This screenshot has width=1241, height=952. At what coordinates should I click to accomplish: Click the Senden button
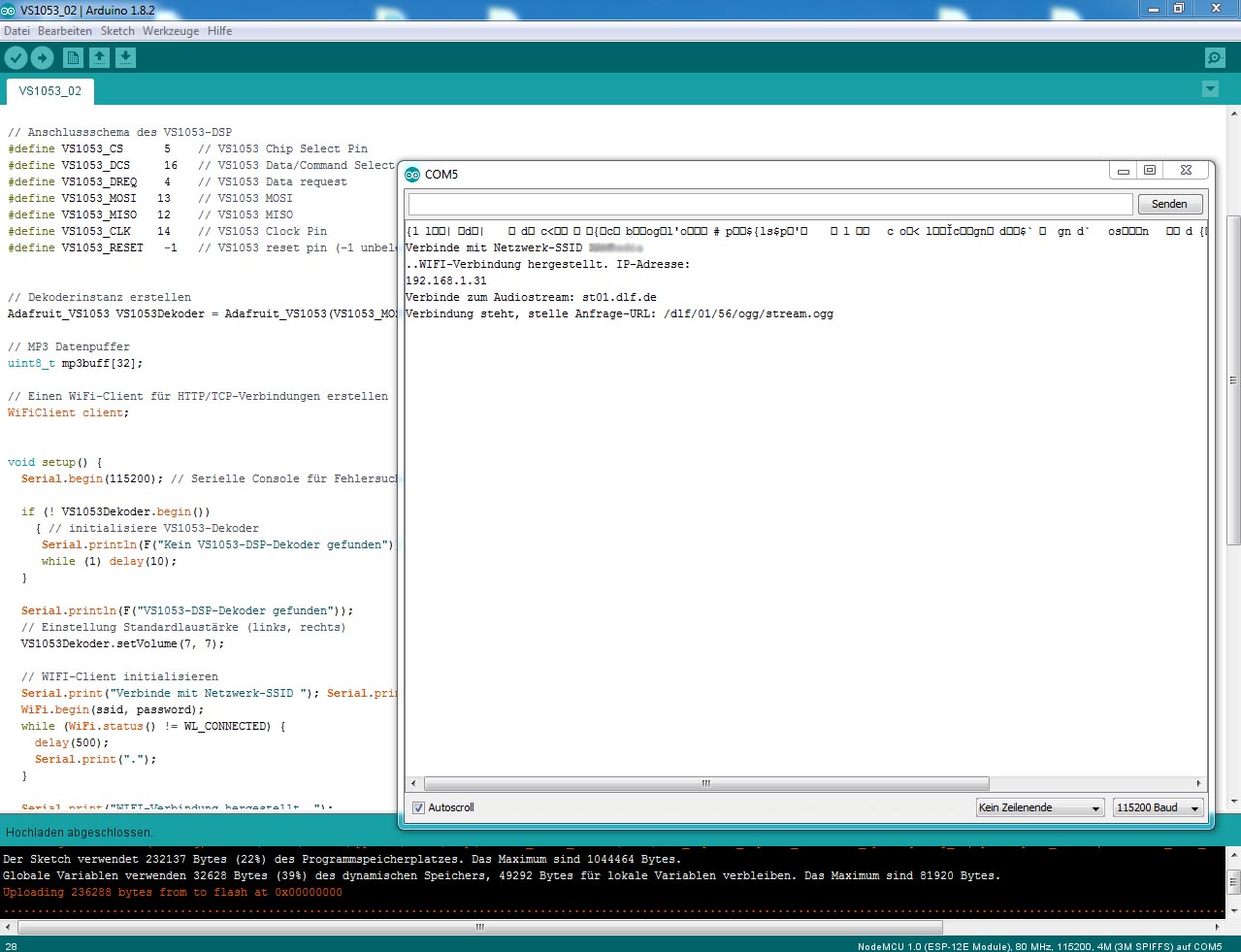tap(1169, 204)
